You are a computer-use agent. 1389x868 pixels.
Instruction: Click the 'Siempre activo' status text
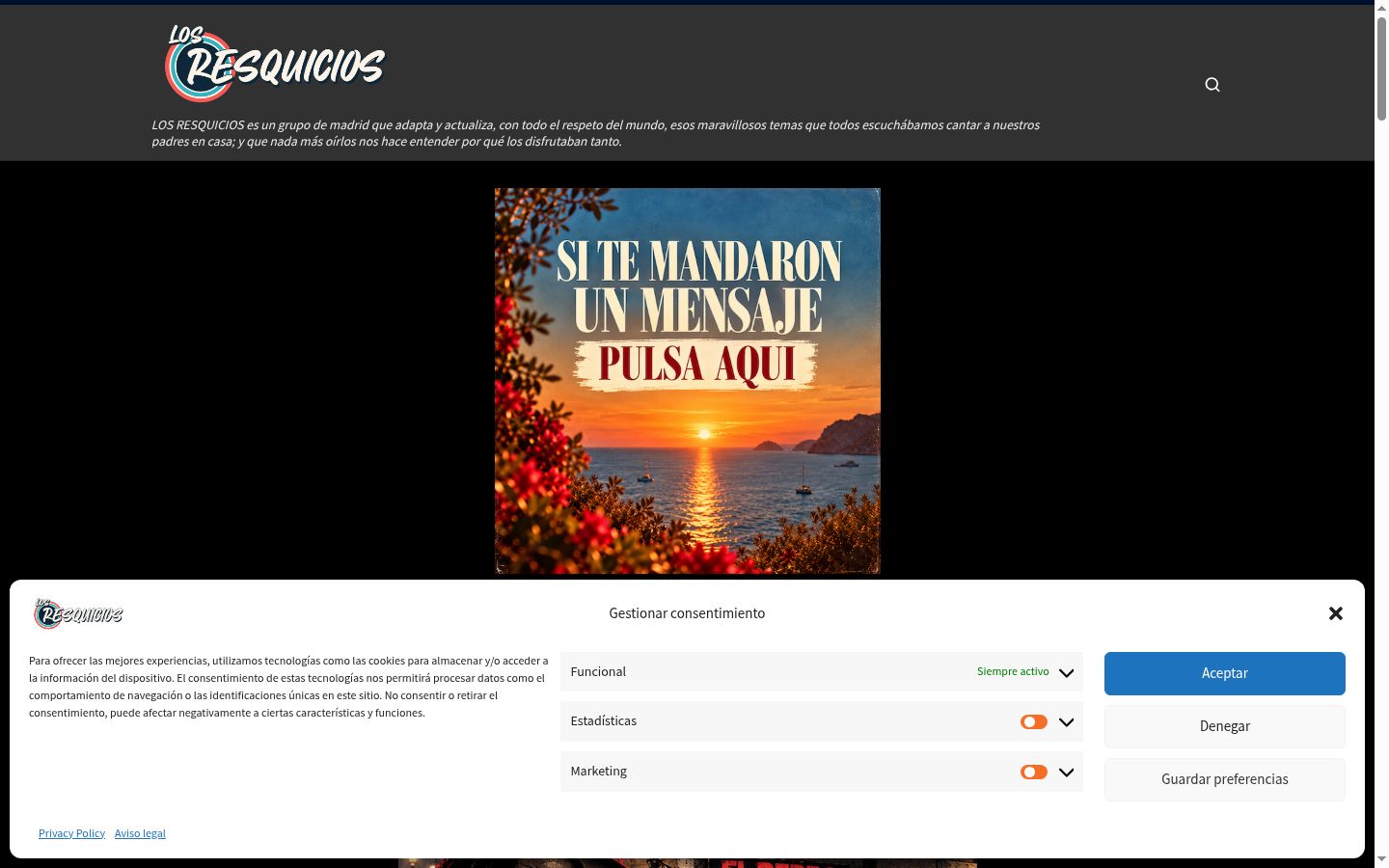(x=1013, y=671)
